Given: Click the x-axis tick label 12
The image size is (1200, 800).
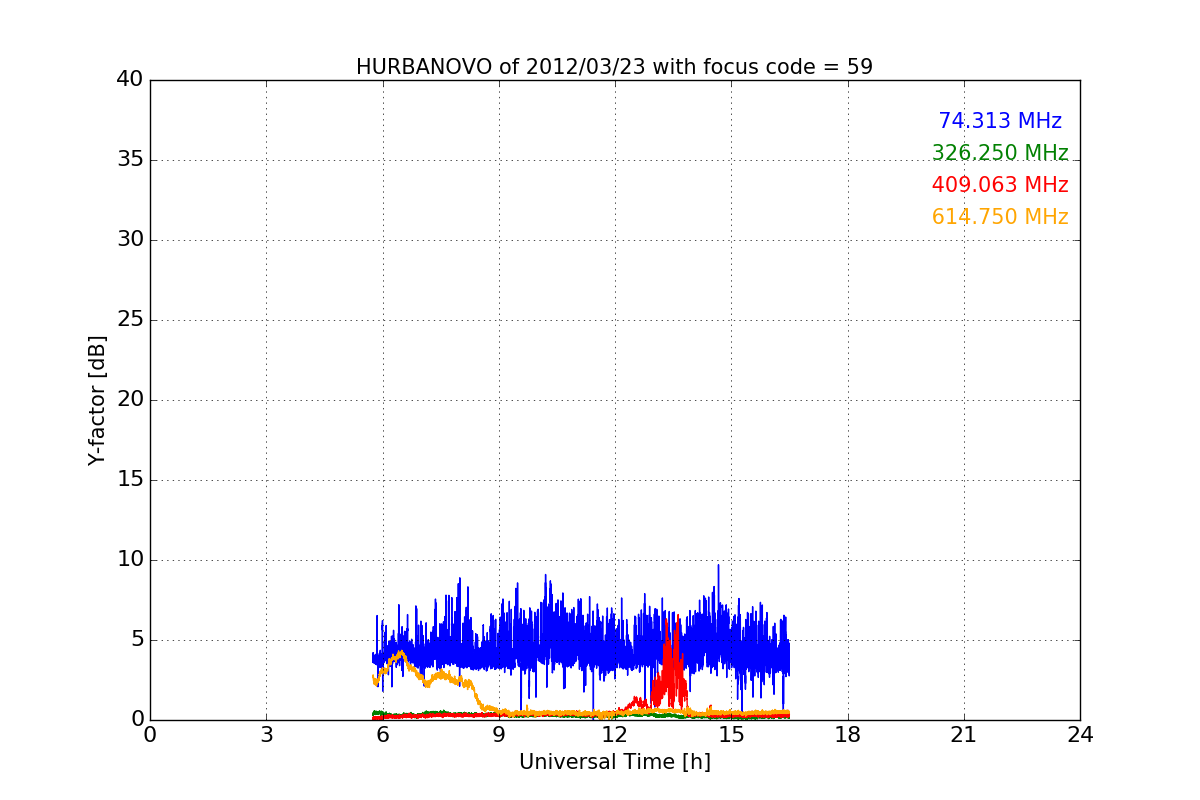Looking at the screenshot, I should (615, 735).
